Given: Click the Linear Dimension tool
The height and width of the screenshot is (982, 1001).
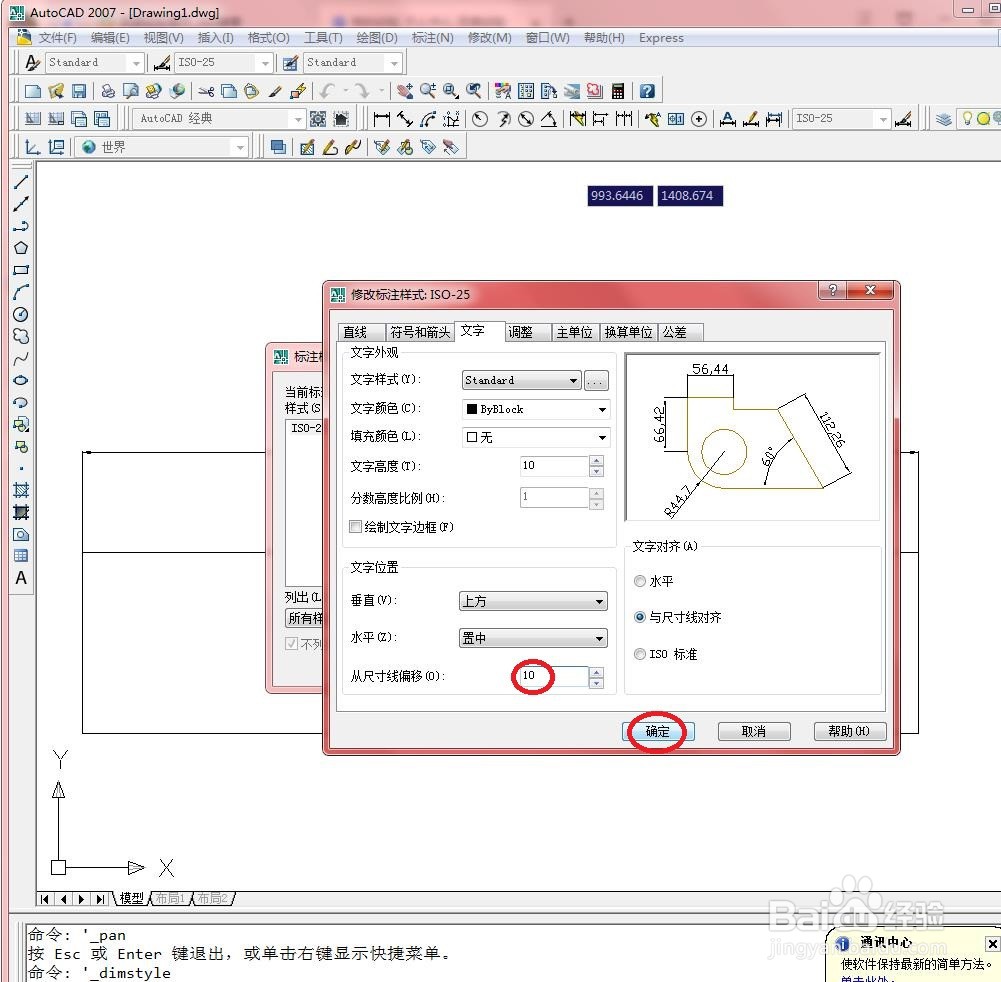Looking at the screenshot, I should [381, 119].
